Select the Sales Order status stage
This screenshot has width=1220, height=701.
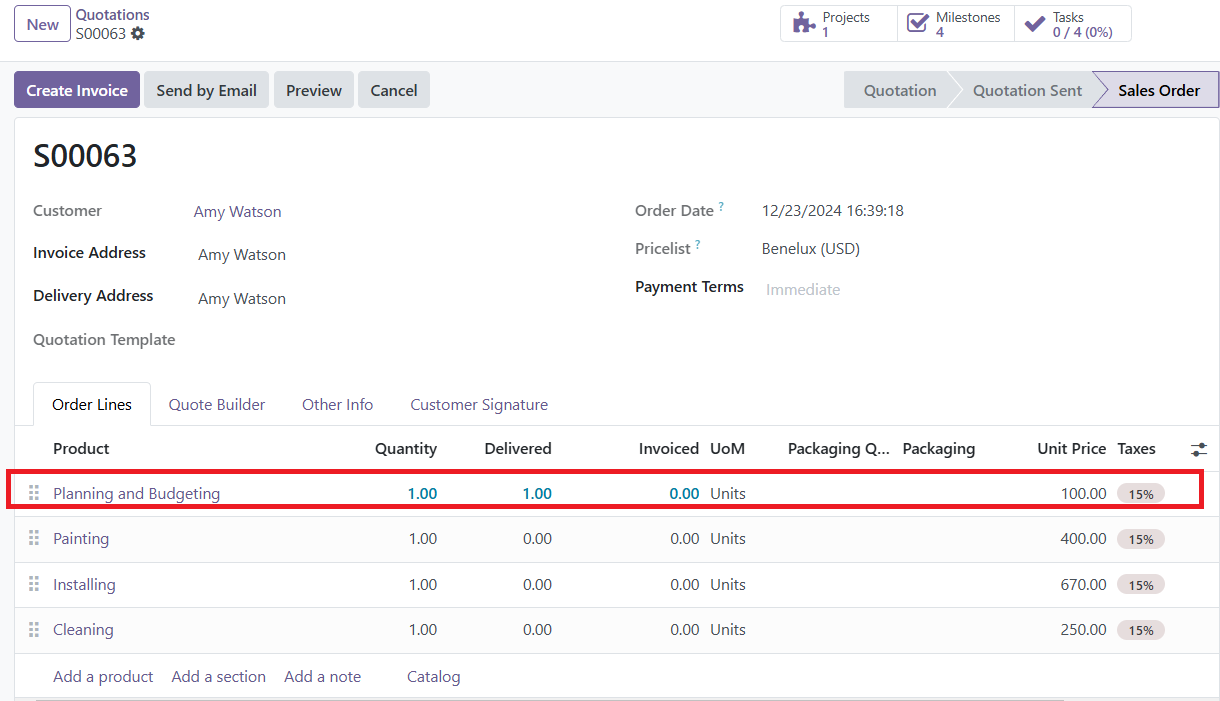tap(1159, 90)
